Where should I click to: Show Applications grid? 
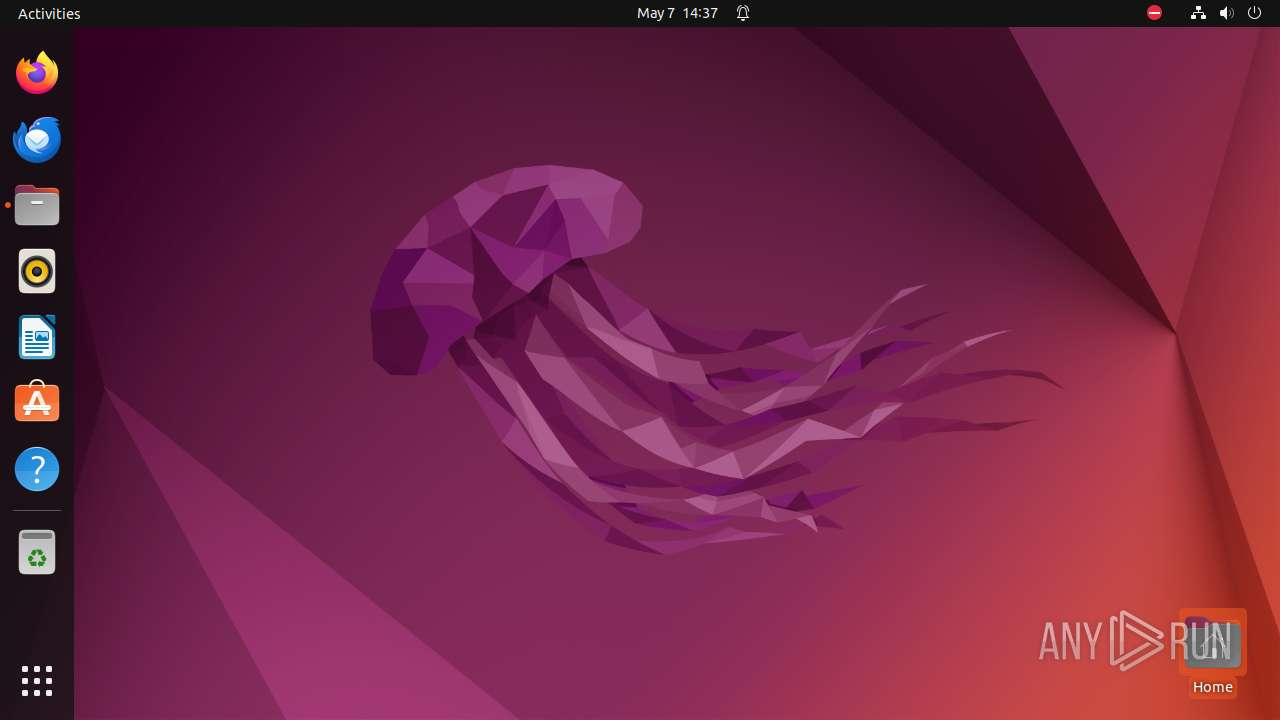point(37,681)
